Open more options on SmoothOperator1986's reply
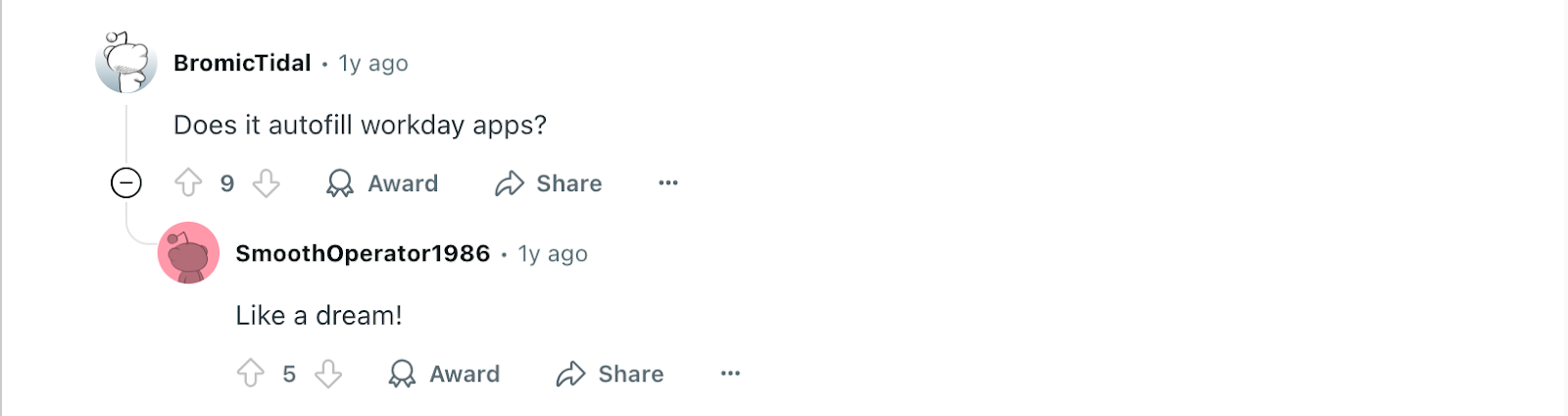The image size is (1568, 416). tap(730, 374)
